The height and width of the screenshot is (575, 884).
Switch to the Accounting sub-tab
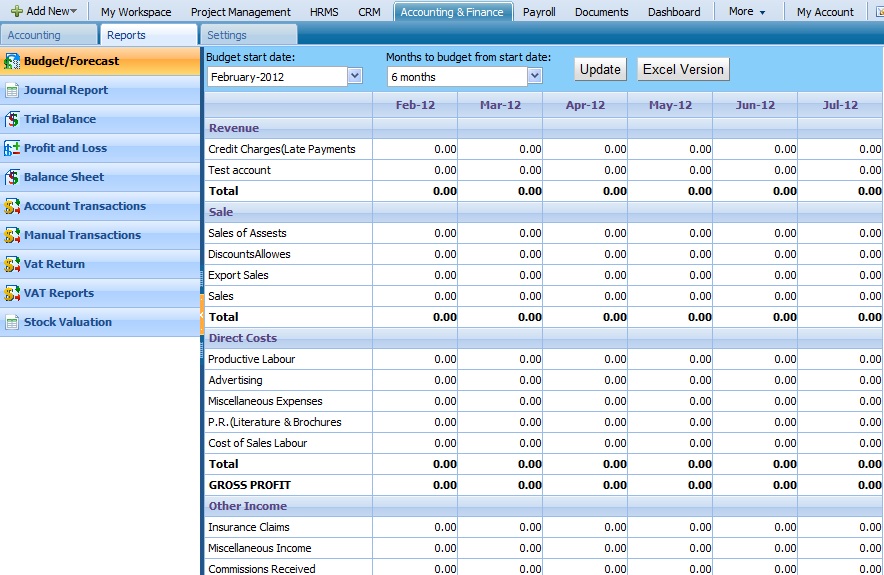48,35
